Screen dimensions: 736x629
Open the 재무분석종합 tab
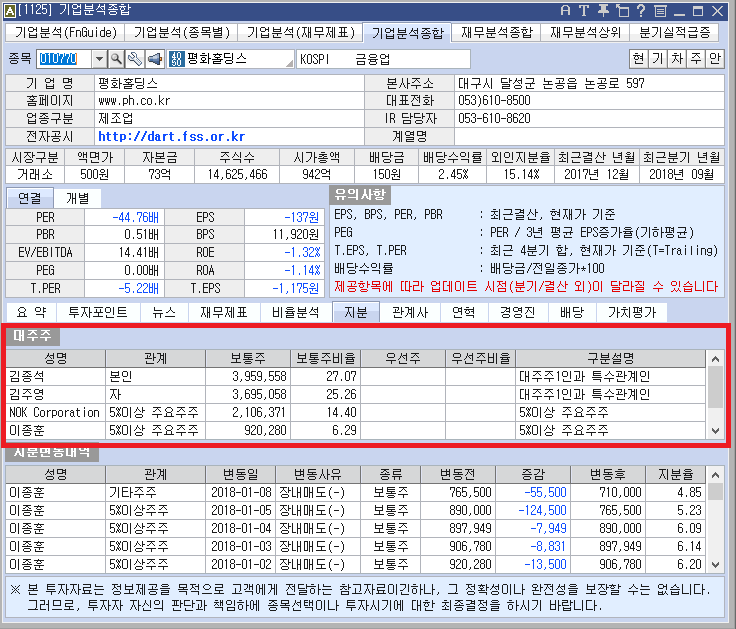497,32
